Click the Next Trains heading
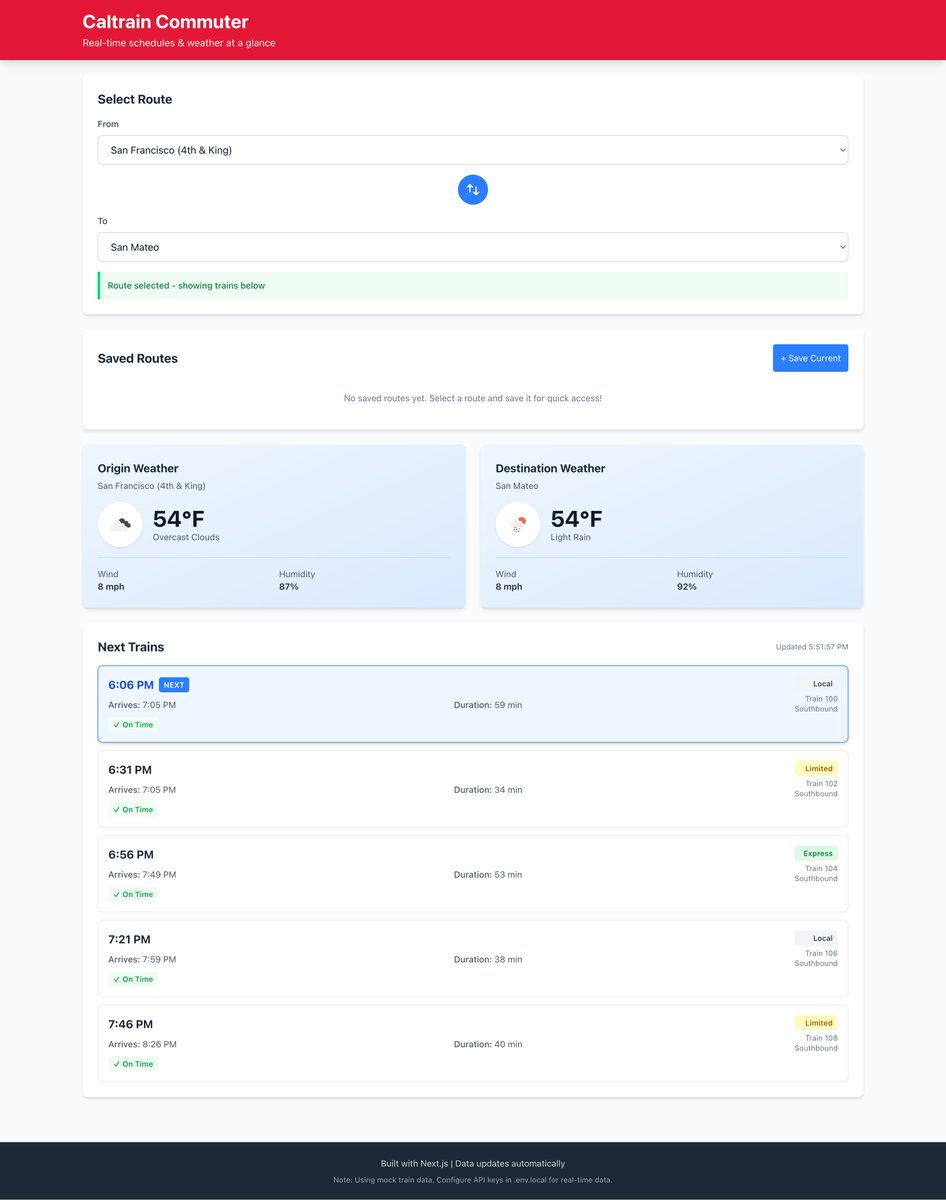Screen dimensions: 946x1200 pyautogui.click(x=131, y=647)
